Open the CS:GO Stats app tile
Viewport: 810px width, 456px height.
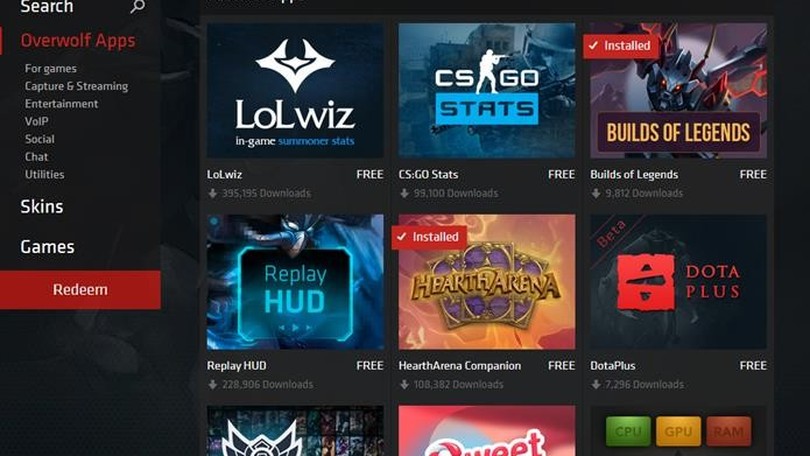[487, 90]
